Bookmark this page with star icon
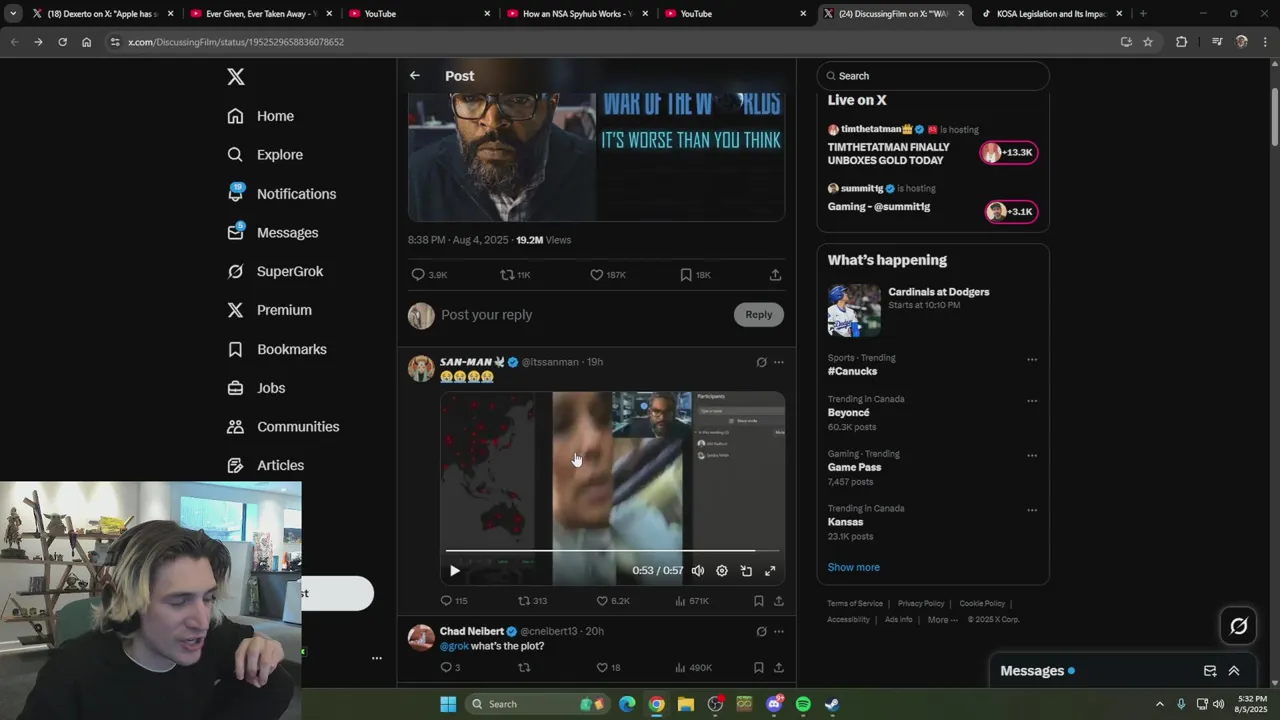 (x=1148, y=42)
